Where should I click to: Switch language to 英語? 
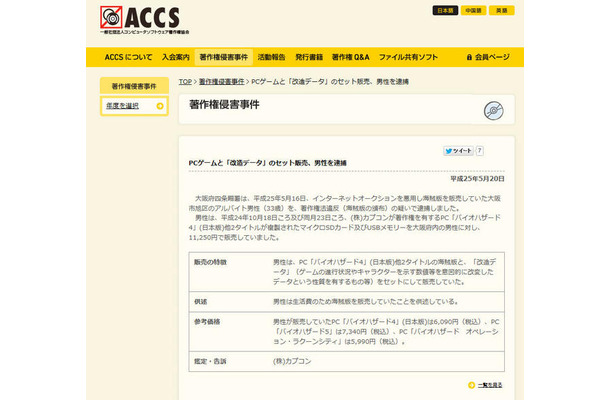click(x=502, y=11)
